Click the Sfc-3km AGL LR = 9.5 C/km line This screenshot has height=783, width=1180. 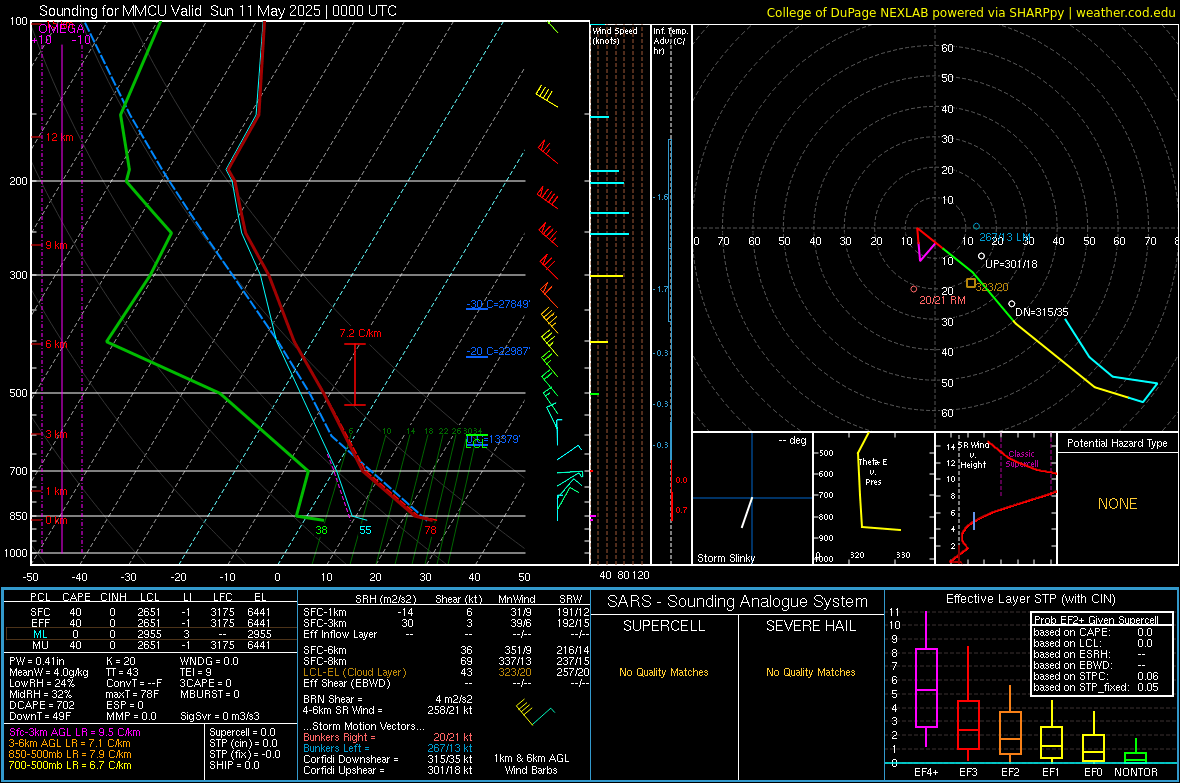[75, 732]
